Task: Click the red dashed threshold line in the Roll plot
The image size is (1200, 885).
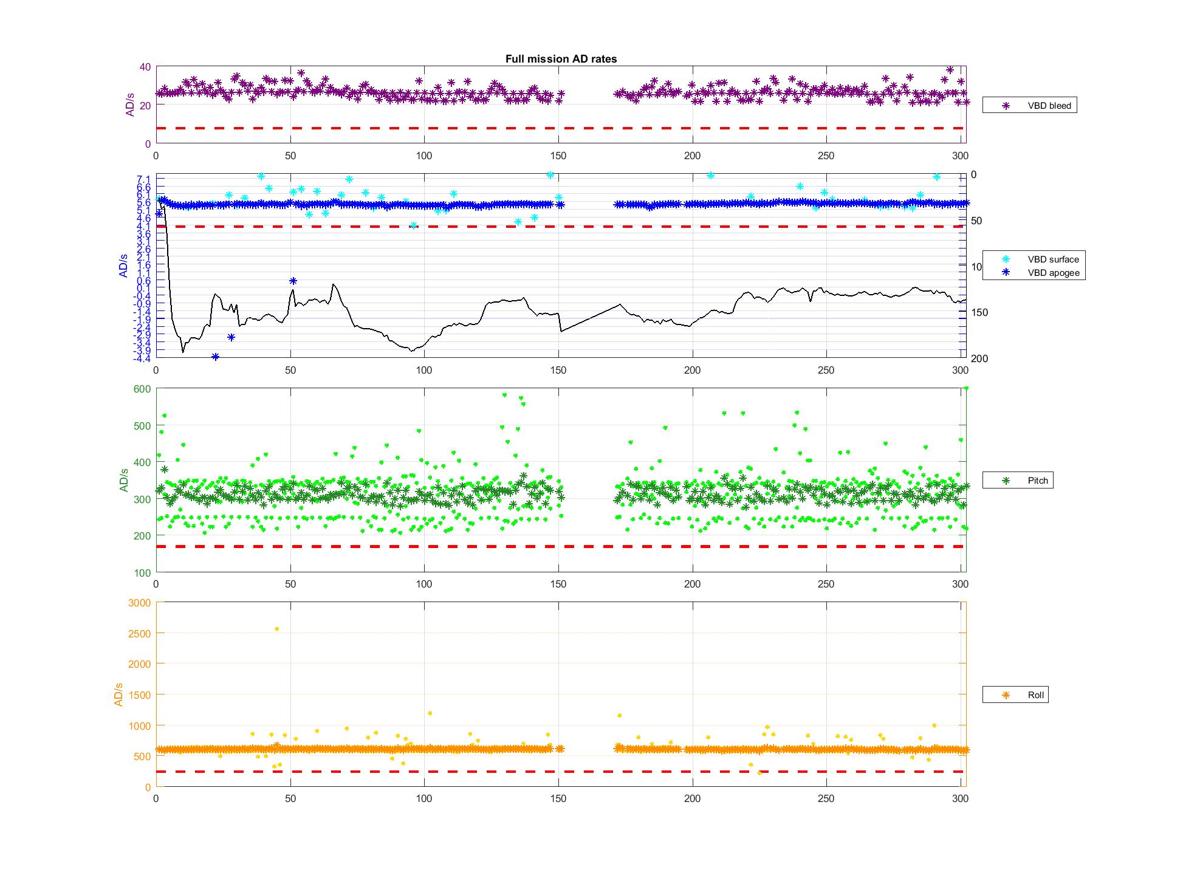Action: coord(560,771)
